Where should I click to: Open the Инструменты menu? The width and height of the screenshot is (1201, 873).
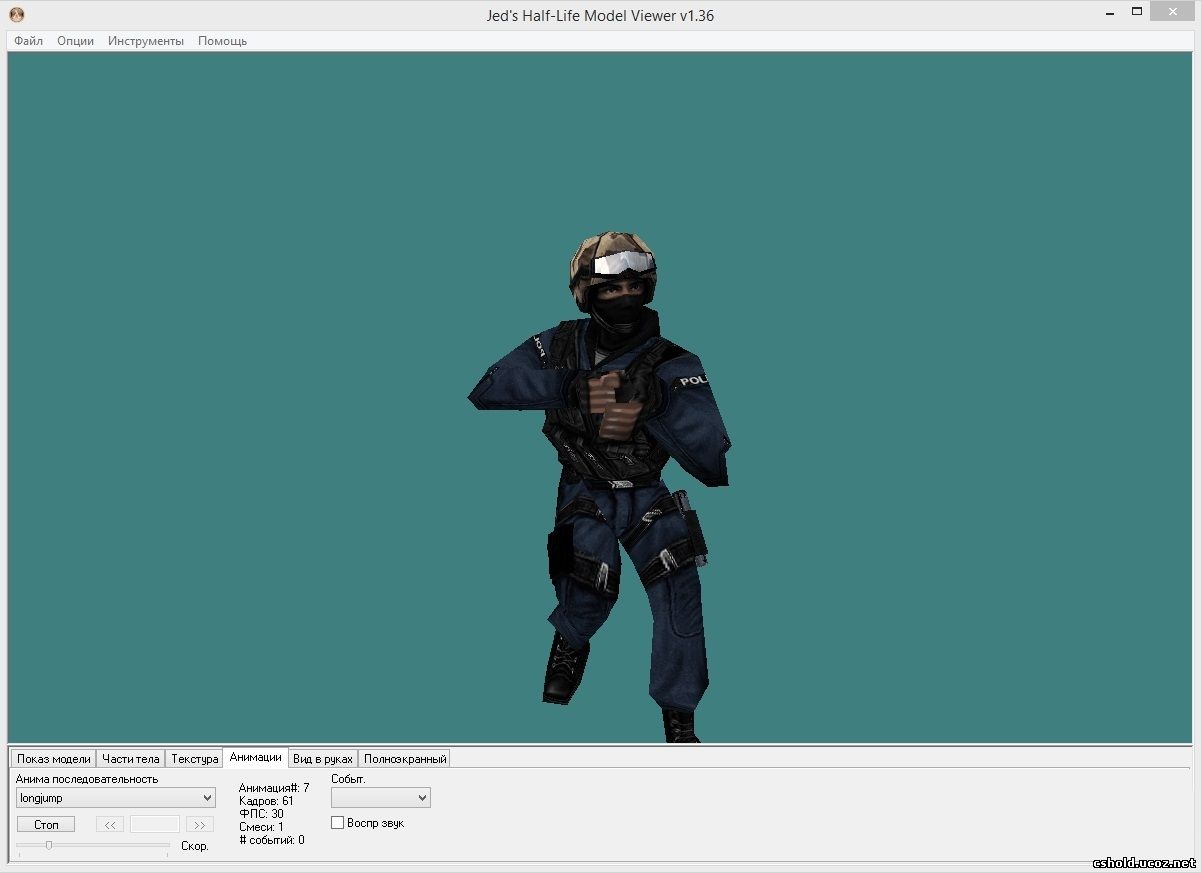coord(146,41)
